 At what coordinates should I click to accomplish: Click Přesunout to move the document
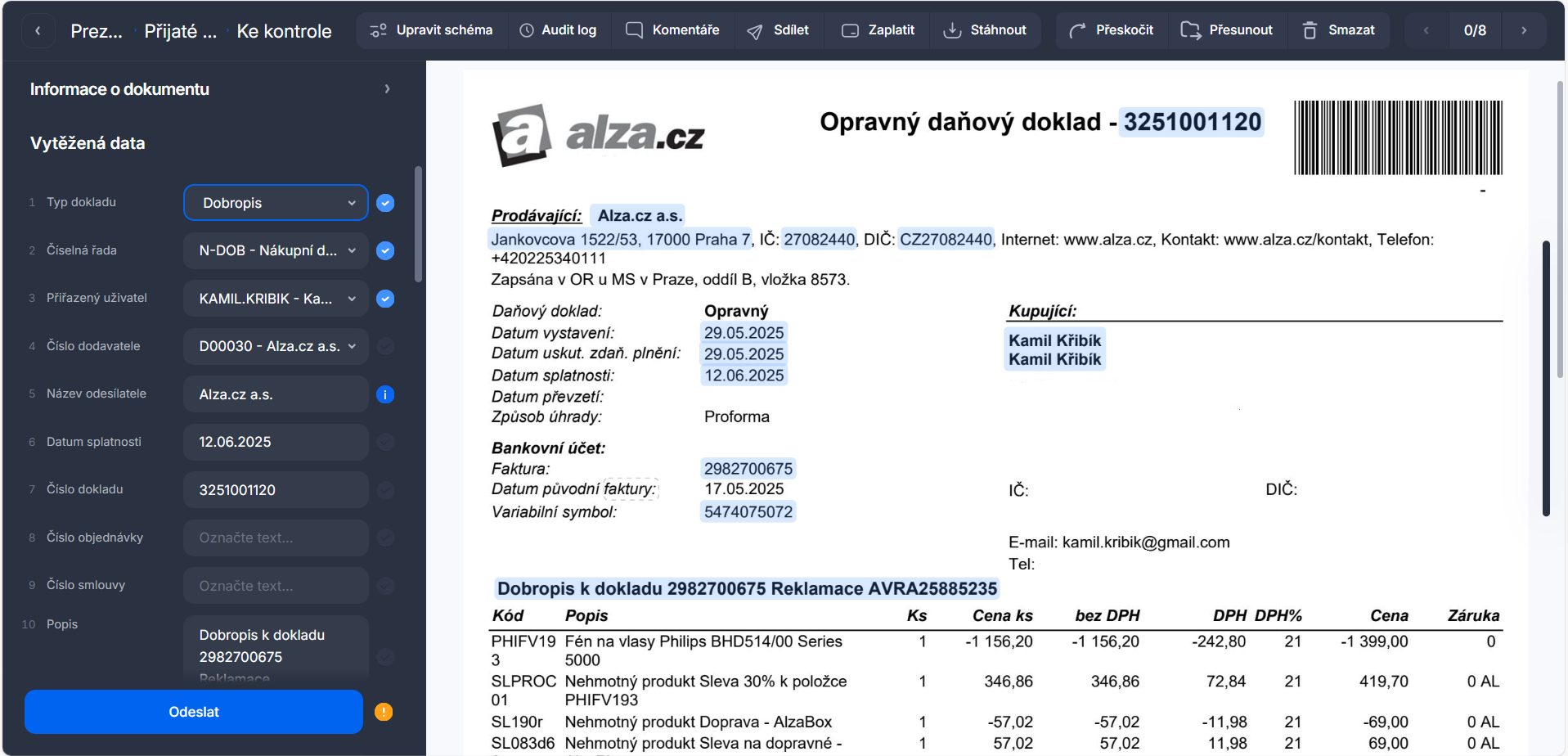tap(1227, 30)
